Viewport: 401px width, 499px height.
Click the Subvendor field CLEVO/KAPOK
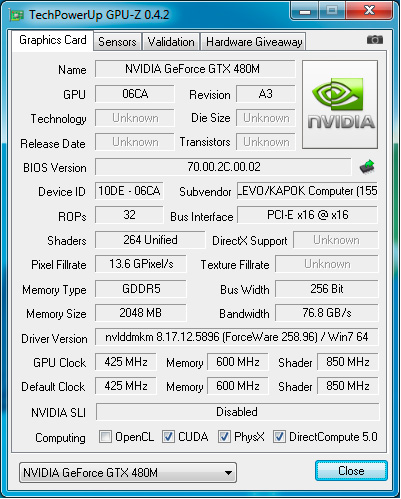[x=307, y=191]
